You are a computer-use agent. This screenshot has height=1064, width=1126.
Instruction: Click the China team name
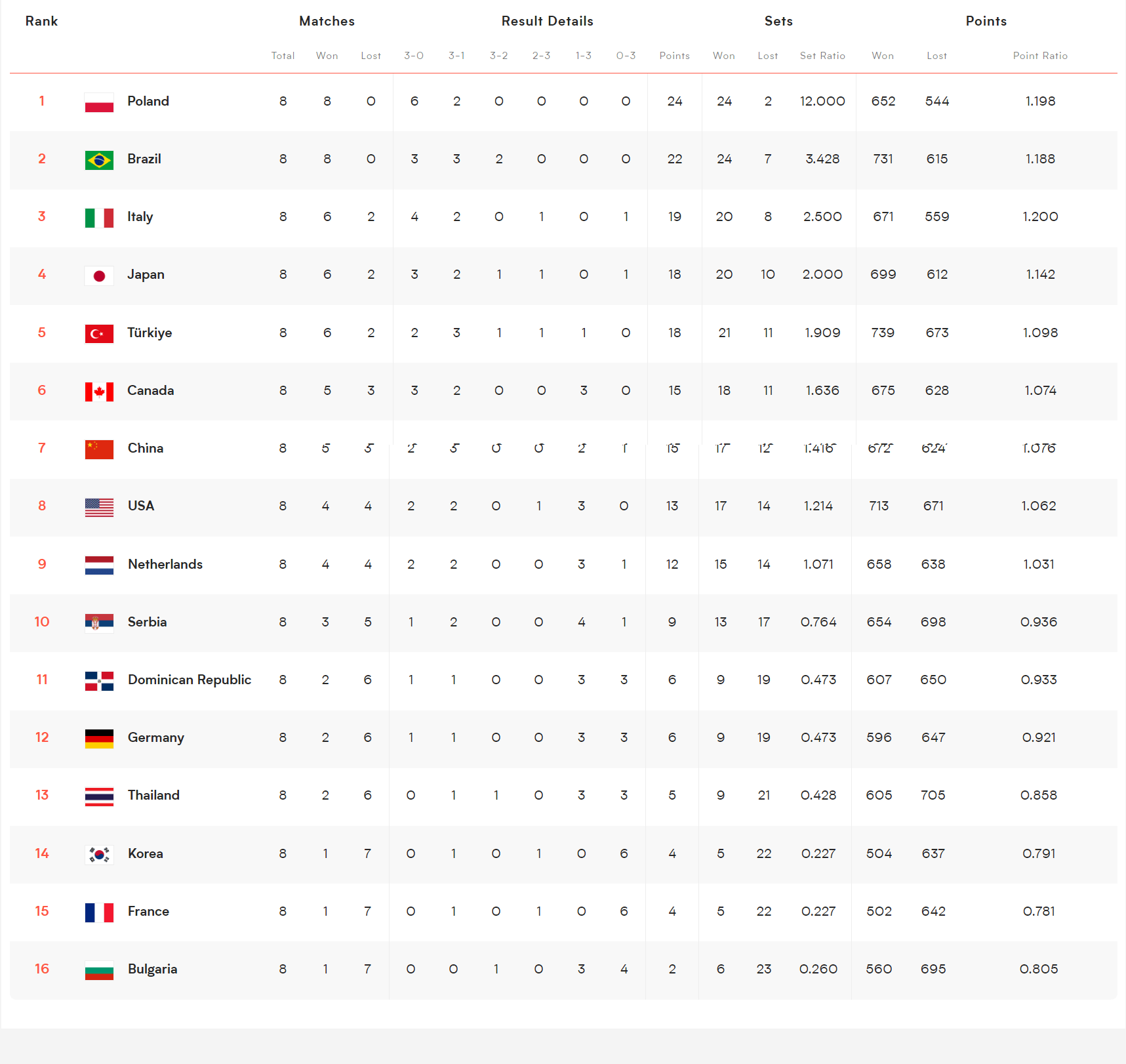146,448
